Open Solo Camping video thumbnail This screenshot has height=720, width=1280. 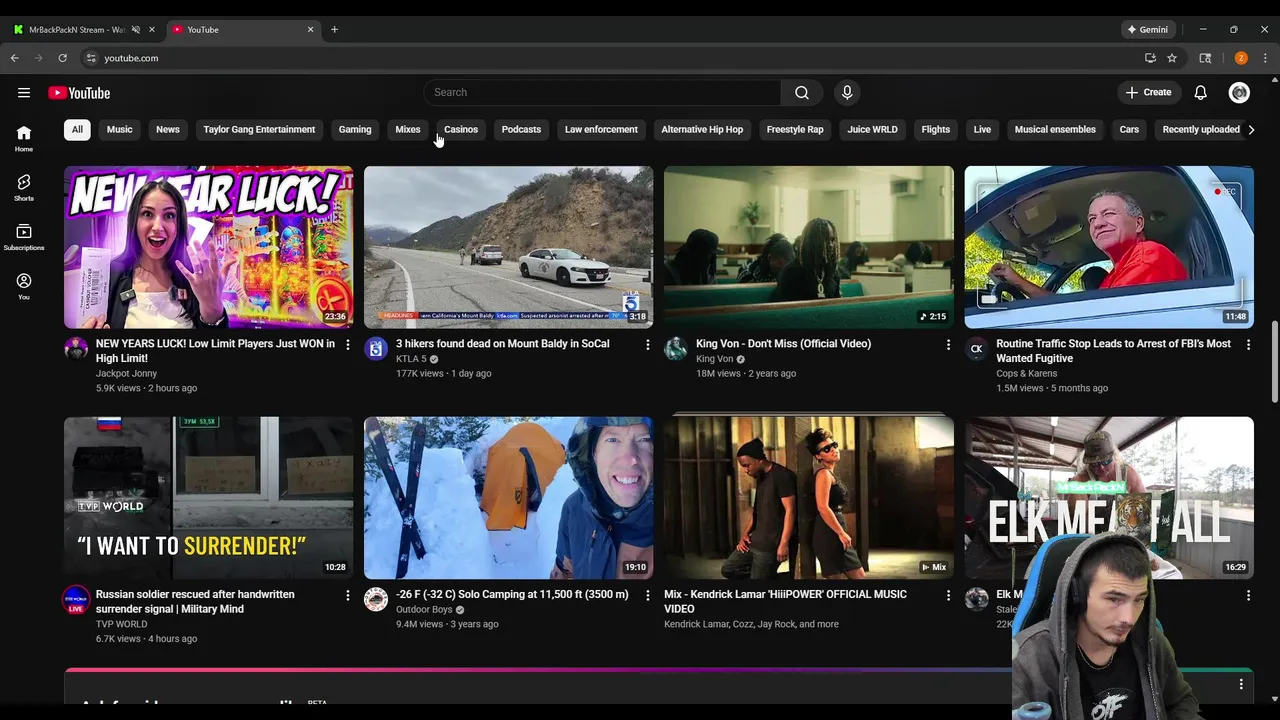[509, 498]
